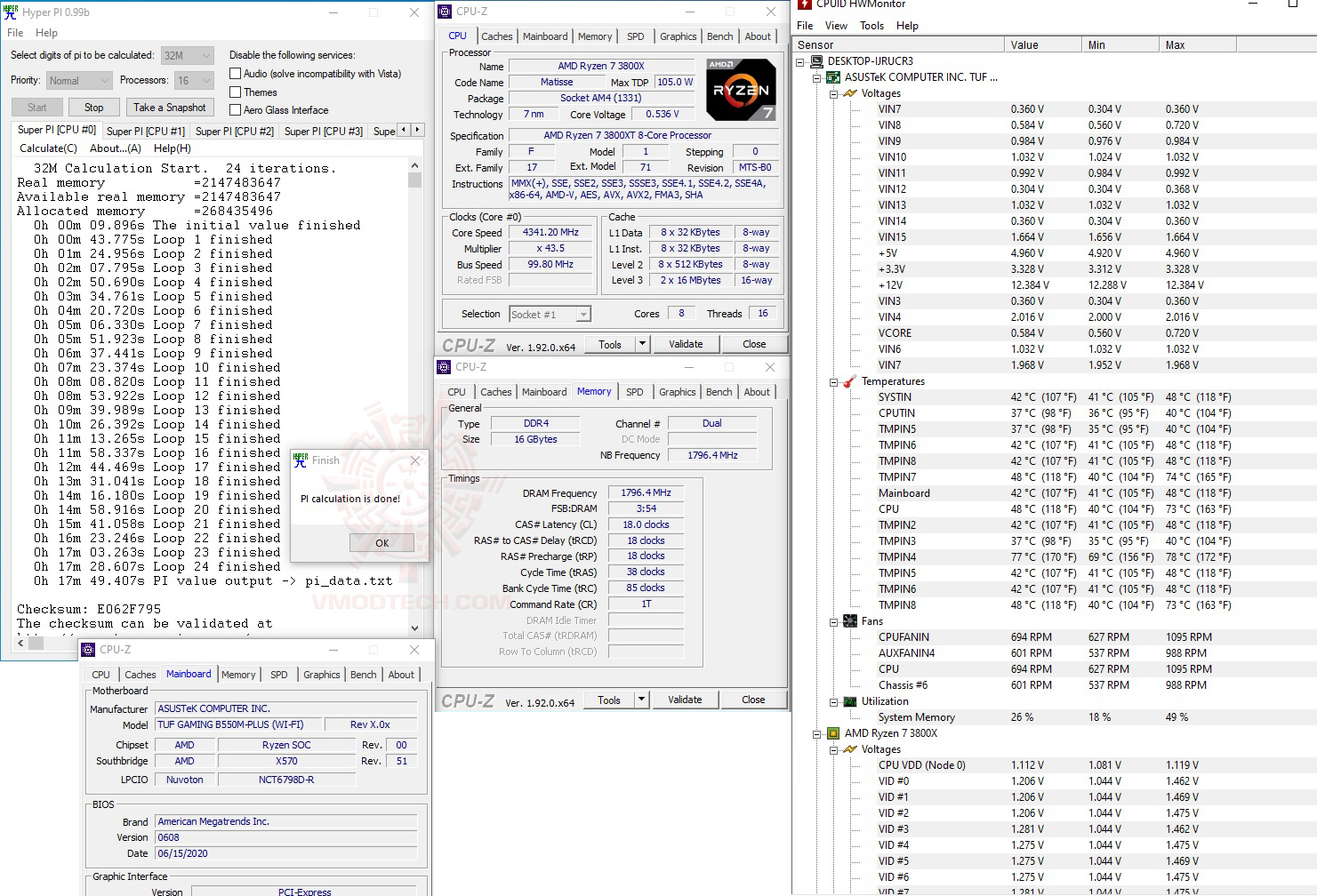Click the left tab-scroll arrow in Hyper PI
Viewport: 1317px width, 896px height.
coord(404,130)
